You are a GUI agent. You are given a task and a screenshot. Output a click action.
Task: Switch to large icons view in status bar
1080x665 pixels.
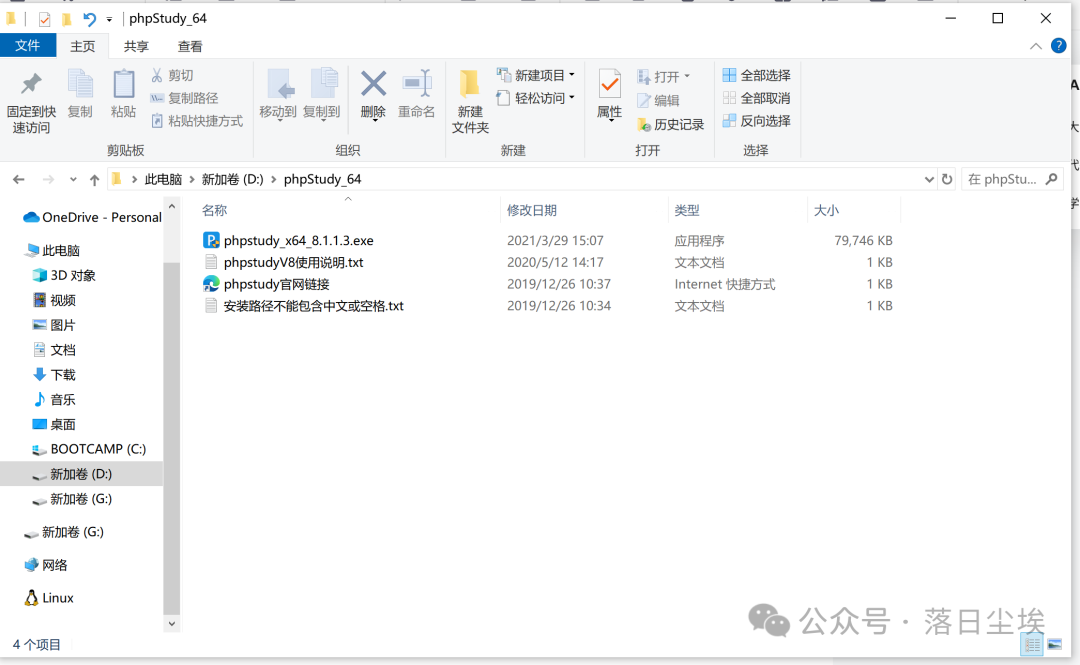click(x=1055, y=645)
